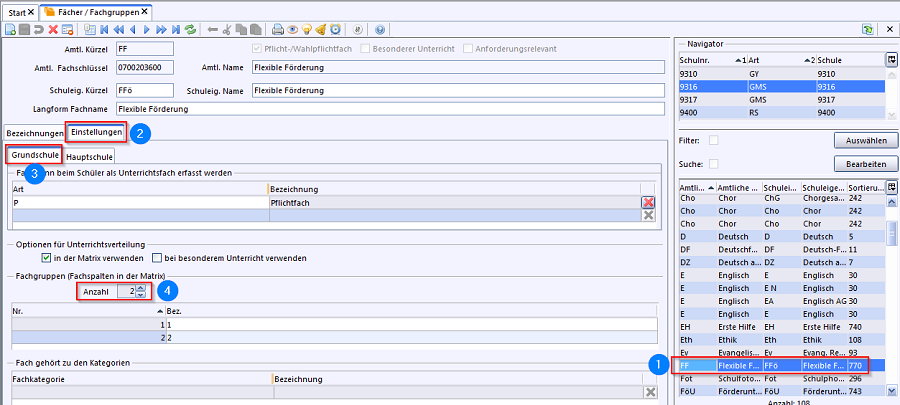900x405 pixels.
Task: Select Fachgruppe row number 2
Action: click(x=335, y=338)
